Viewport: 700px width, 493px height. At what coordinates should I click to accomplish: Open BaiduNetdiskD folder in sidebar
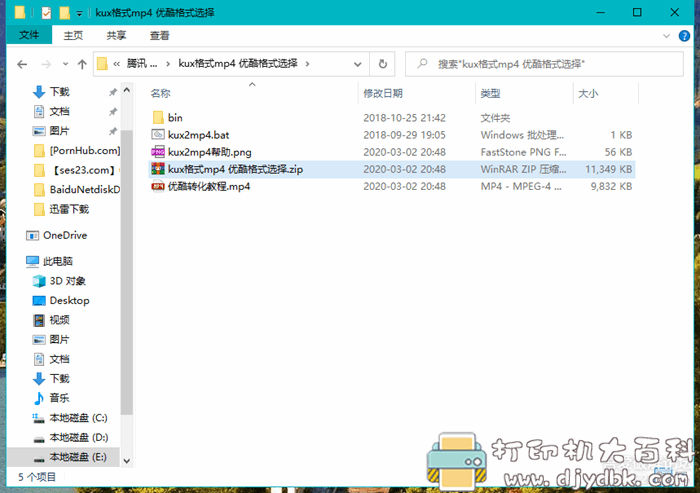[85, 190]
